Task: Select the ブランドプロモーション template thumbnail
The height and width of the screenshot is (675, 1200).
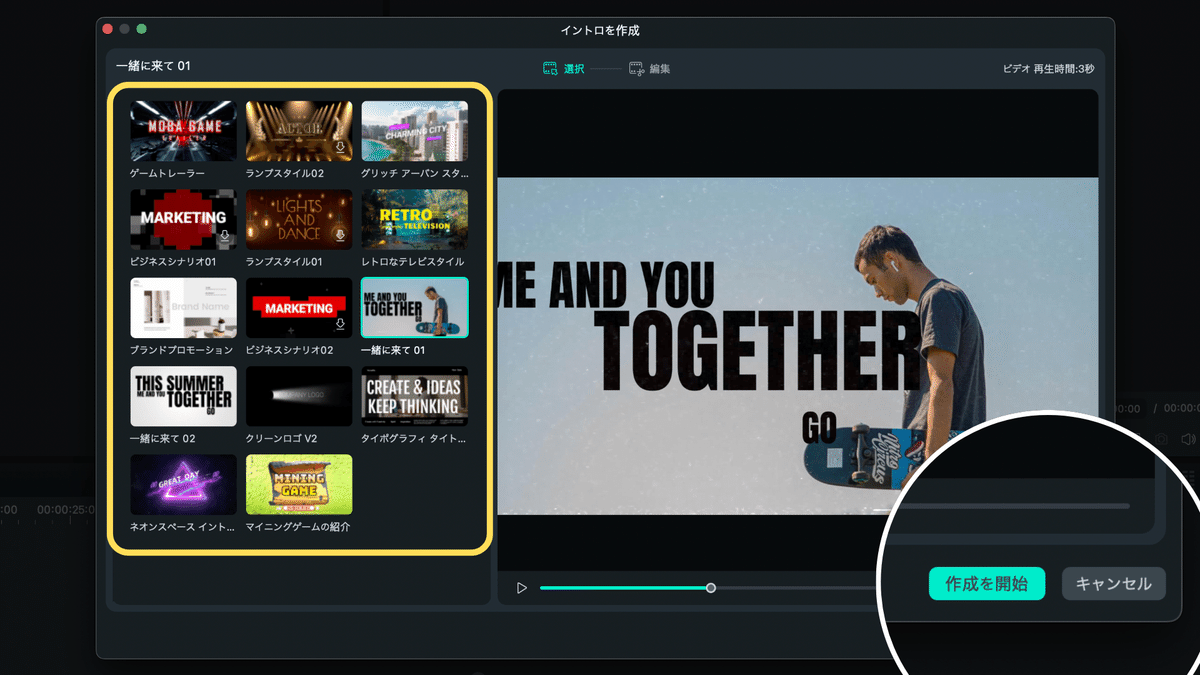Action: [184, 308]
